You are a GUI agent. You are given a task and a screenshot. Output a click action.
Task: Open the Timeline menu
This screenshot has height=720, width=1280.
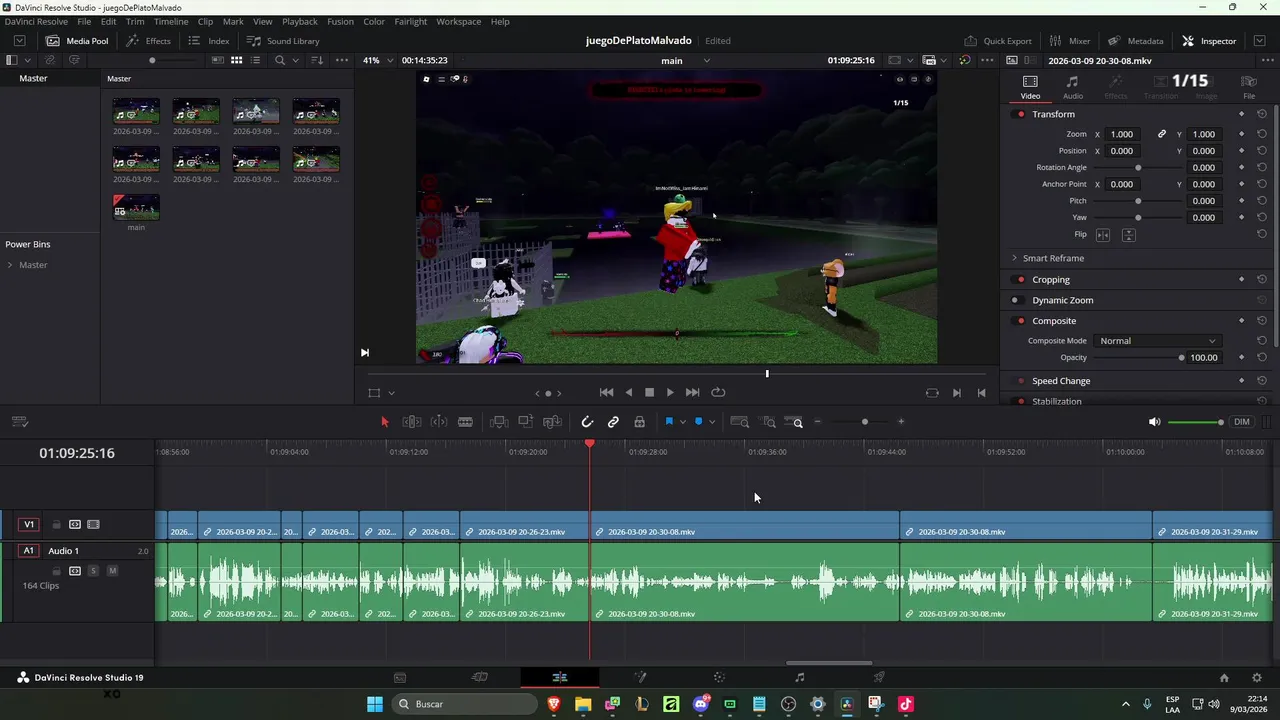pos(171,21)
